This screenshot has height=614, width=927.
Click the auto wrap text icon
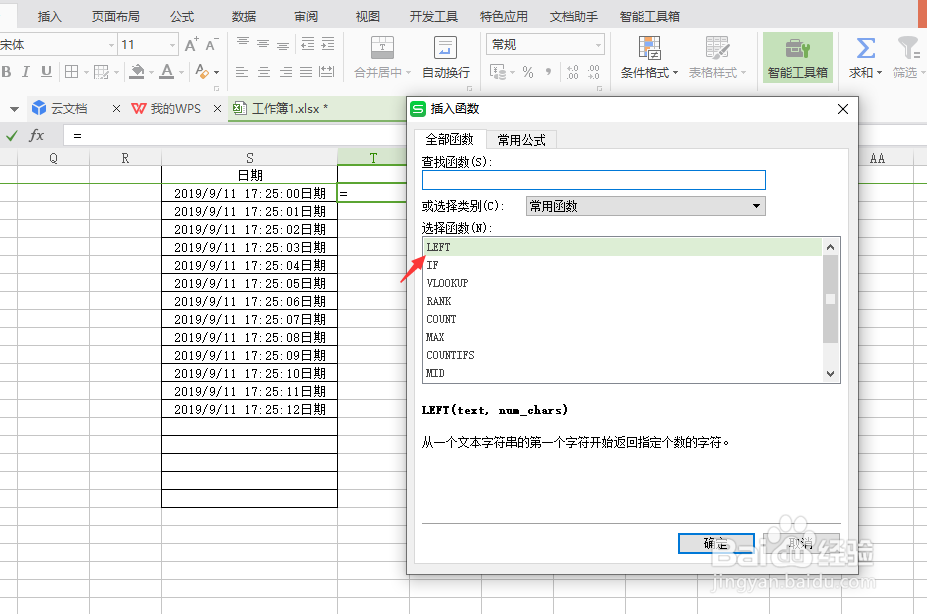445,48
